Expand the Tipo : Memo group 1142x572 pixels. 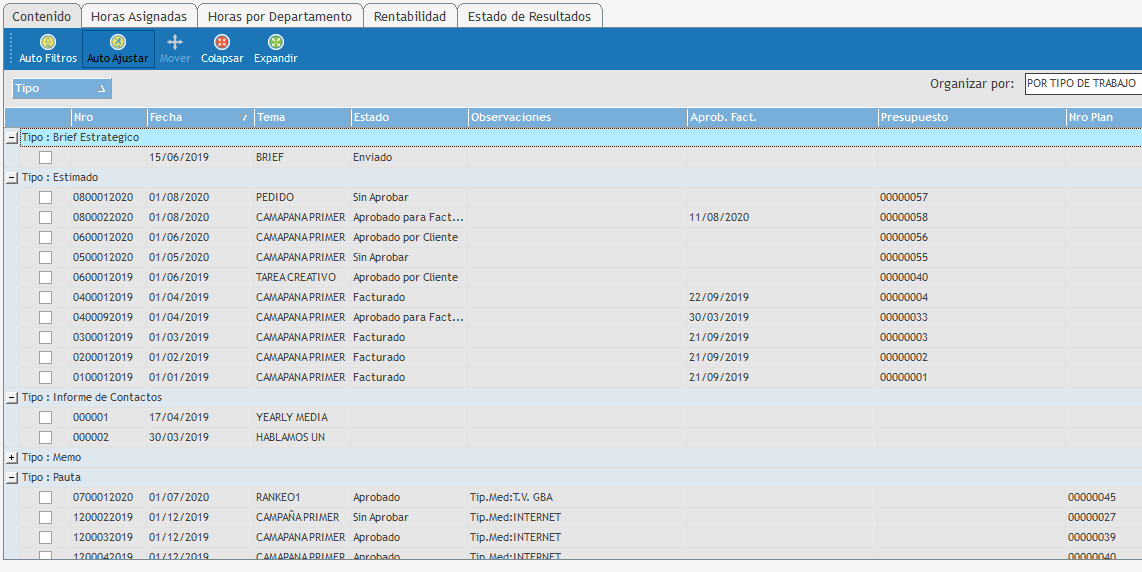tap(12, 457)
